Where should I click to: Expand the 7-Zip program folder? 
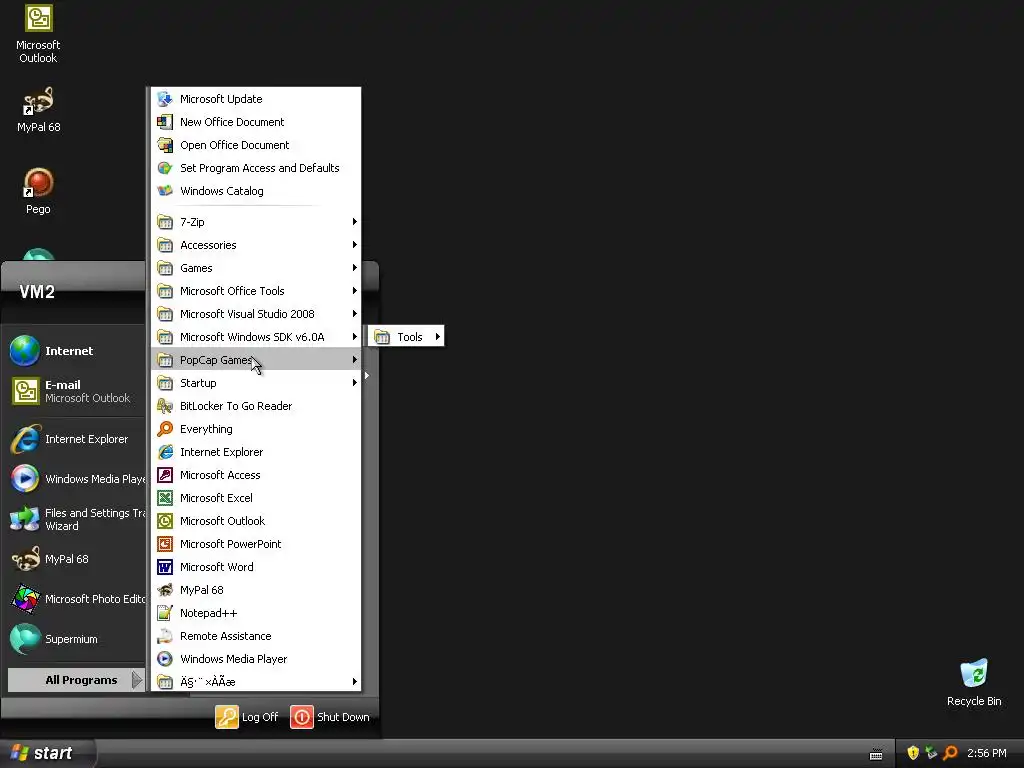255,222
